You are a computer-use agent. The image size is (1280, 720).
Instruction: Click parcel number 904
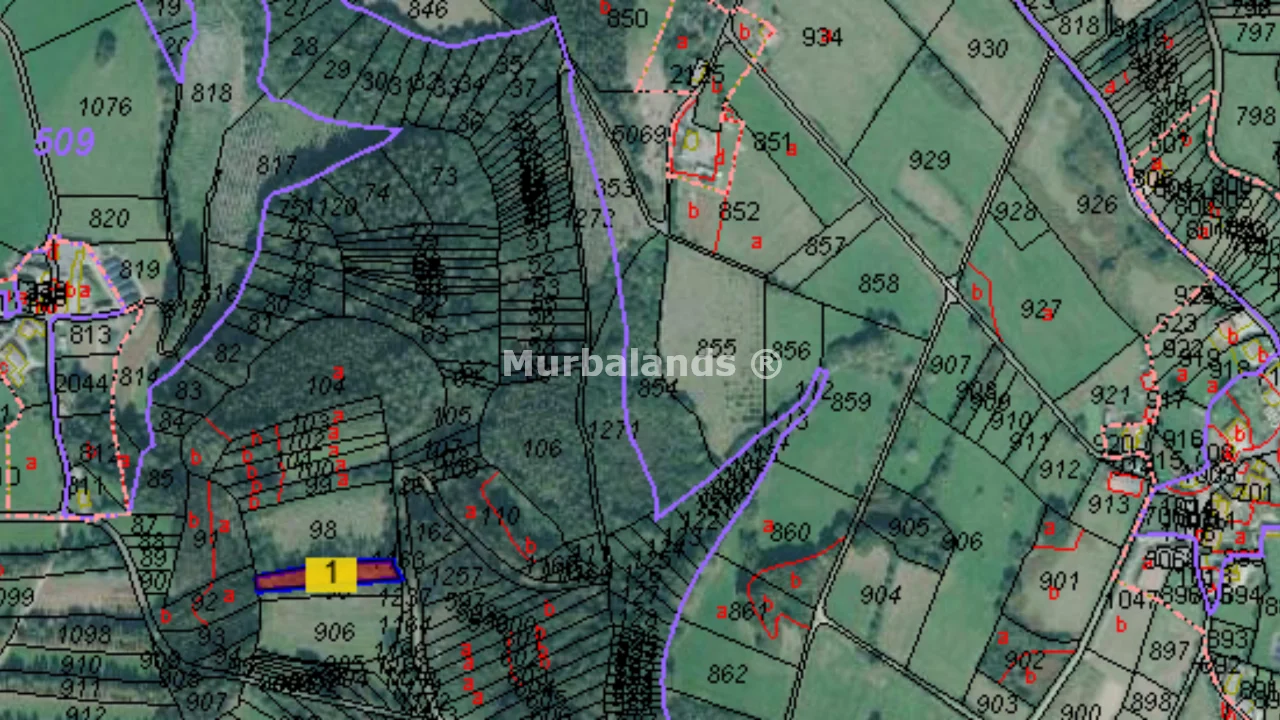(x=880, y=595)
